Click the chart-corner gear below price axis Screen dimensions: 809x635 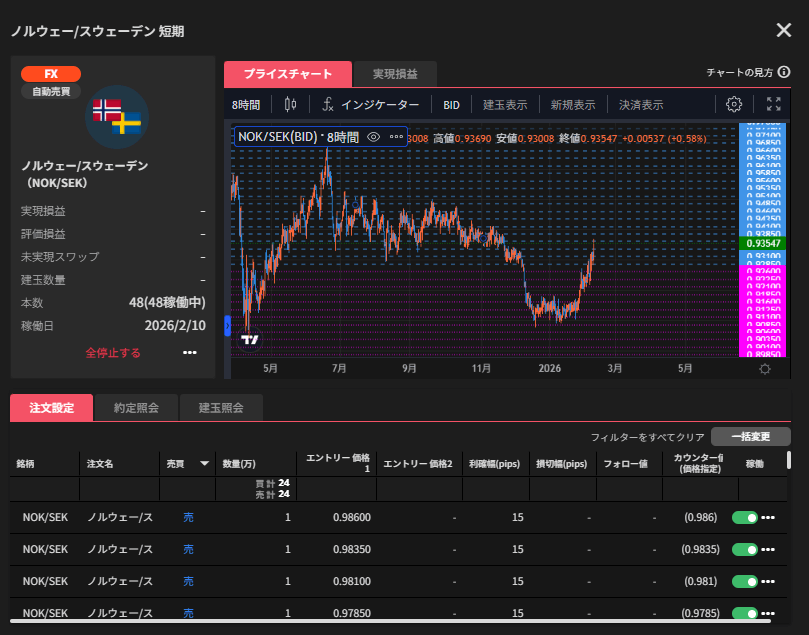coord(765,368)
